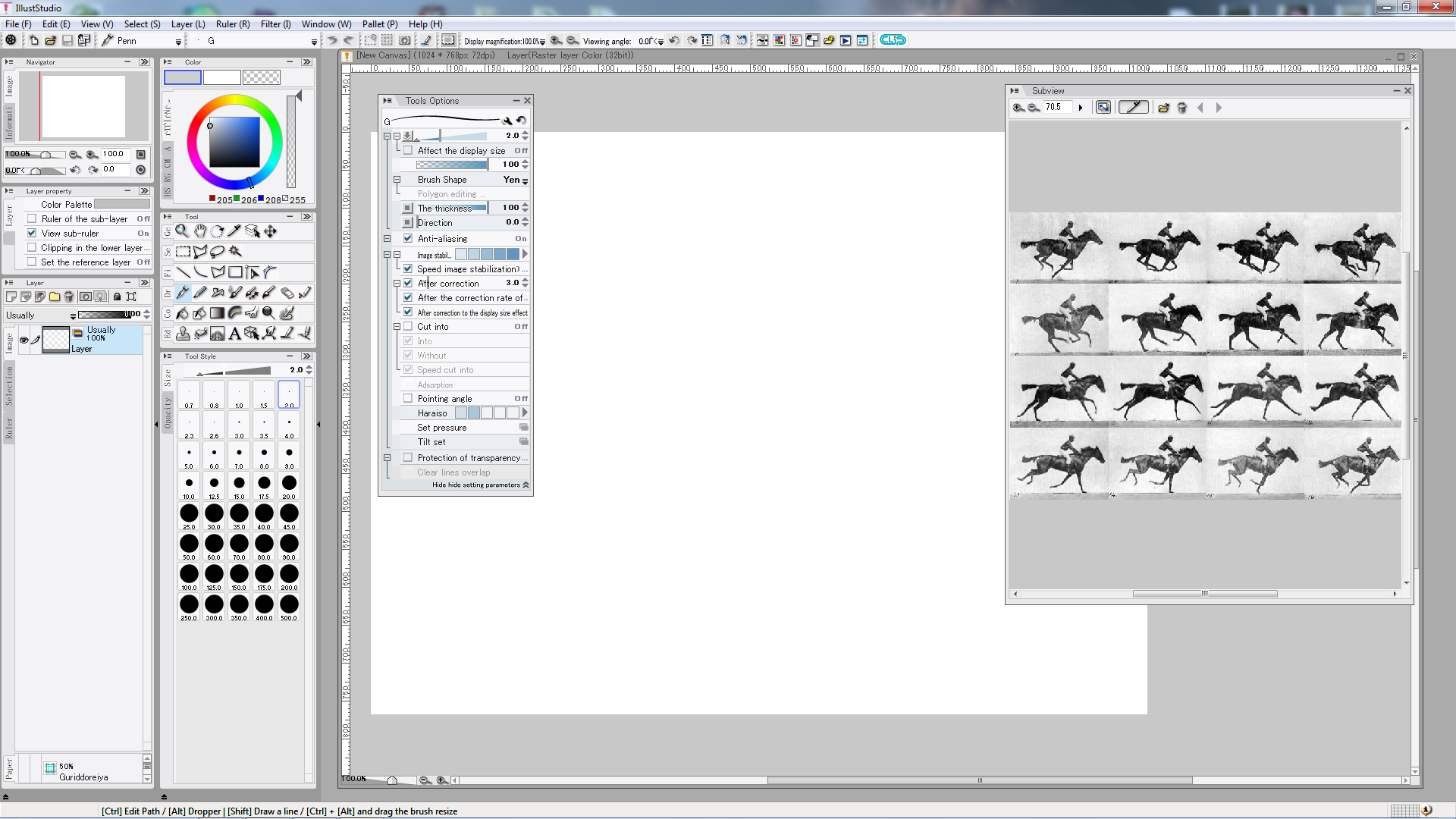Select the text tool (letter A)

(234, 334)
